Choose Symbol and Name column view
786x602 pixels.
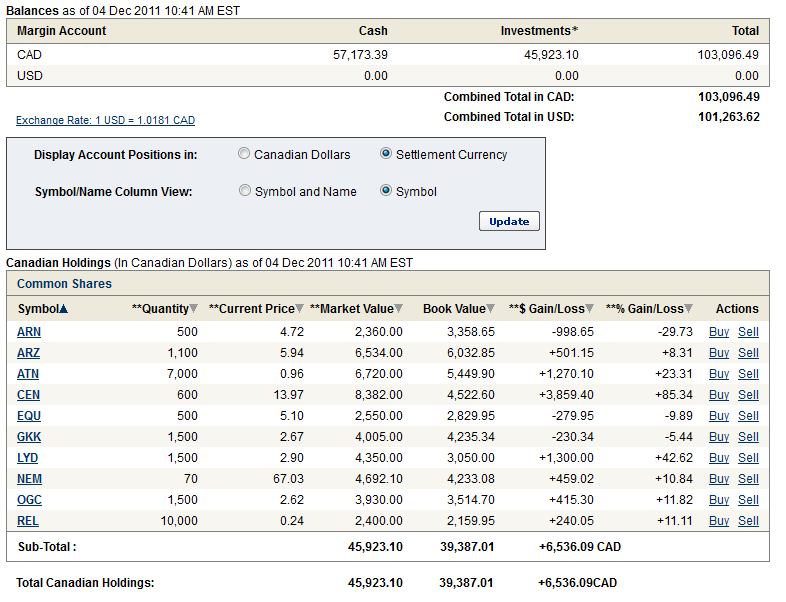click(245, 191)
